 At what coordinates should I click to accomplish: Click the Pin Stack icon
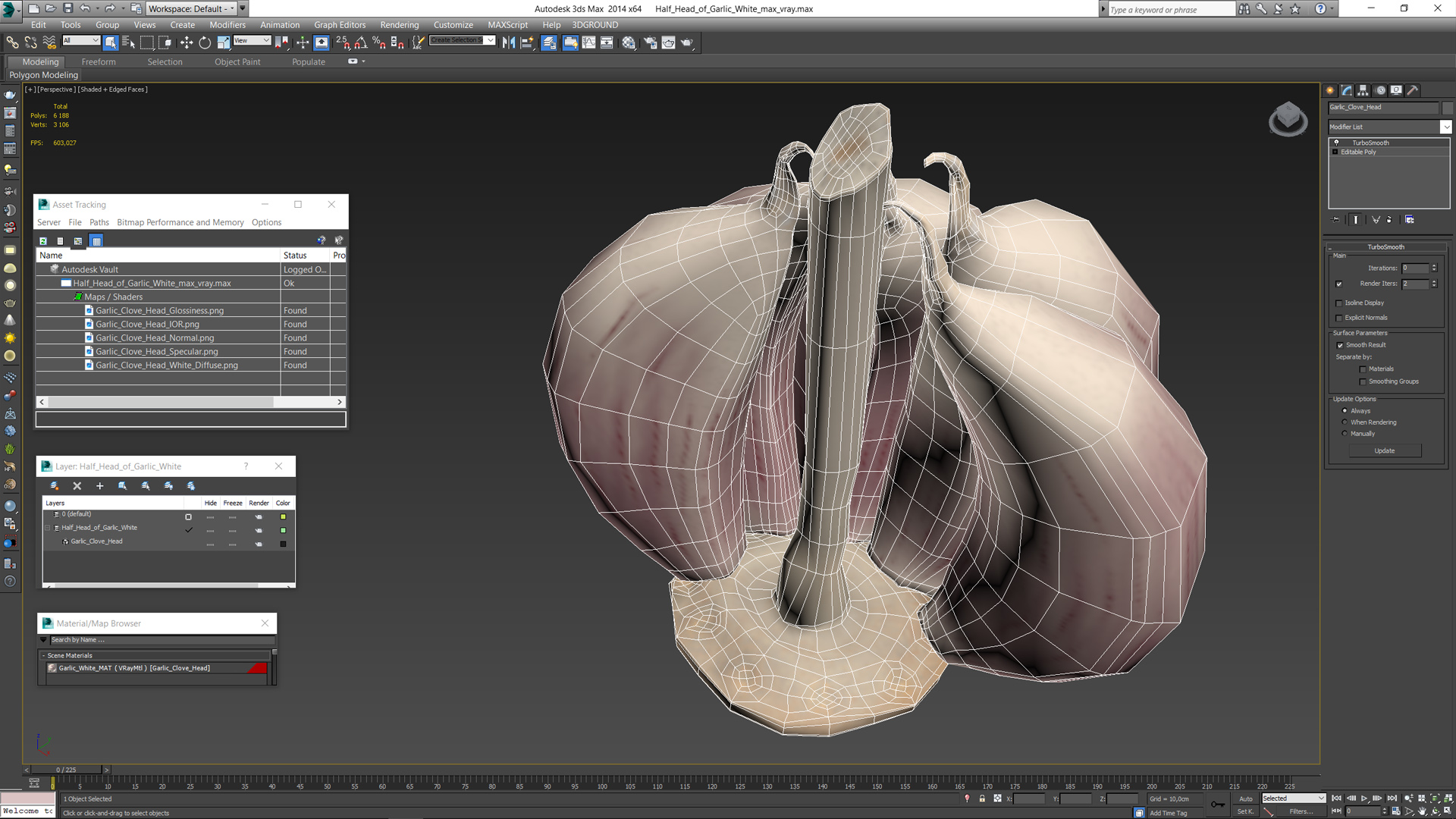(1335, 219)
